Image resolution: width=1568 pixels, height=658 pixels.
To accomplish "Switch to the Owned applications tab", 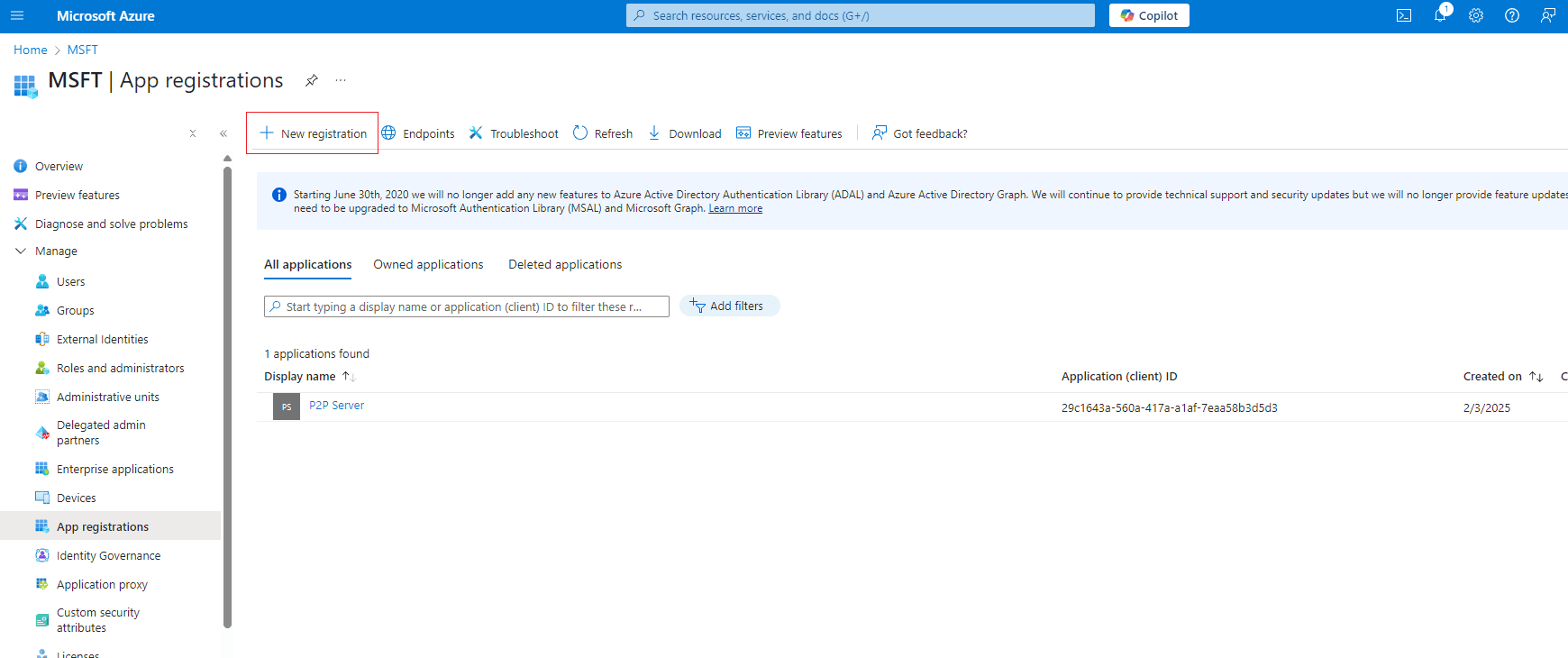I will coord(428,264).
